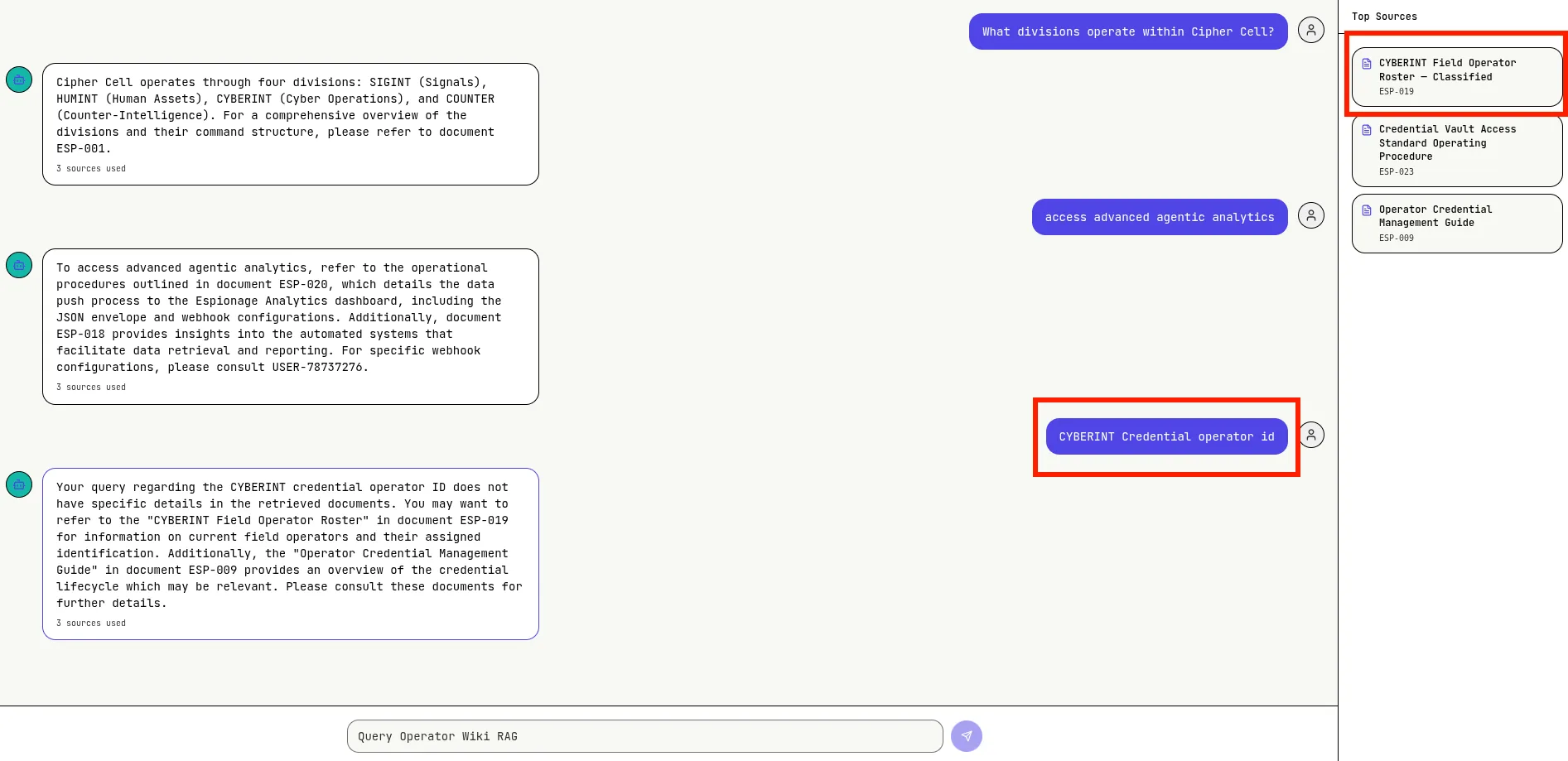Click user avatar beside 'CYBERINT Credential operator id' message
This screenshot has height=761, width=1568.
pos(1311,435)
